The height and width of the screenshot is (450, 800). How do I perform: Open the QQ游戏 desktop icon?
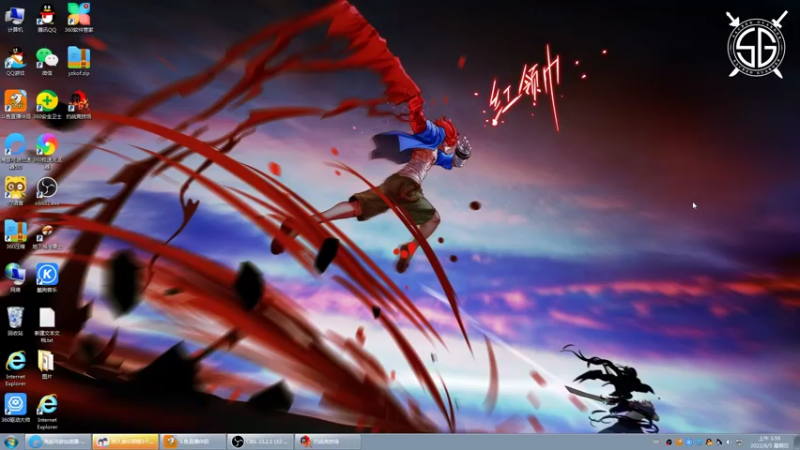(x=15, y=62)
